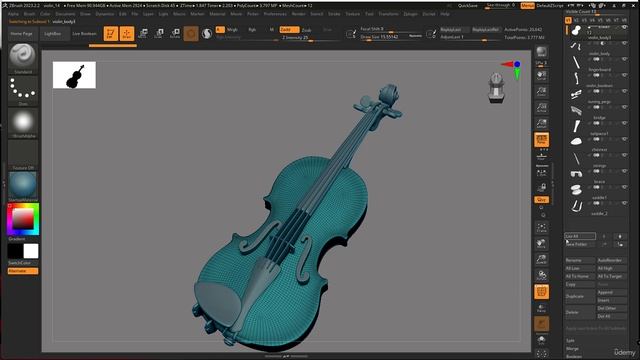Select the Move transform tool in top toolbar
Image resolution: width=640 pixels, height=360 pixels.
click(x=143, y=33)
